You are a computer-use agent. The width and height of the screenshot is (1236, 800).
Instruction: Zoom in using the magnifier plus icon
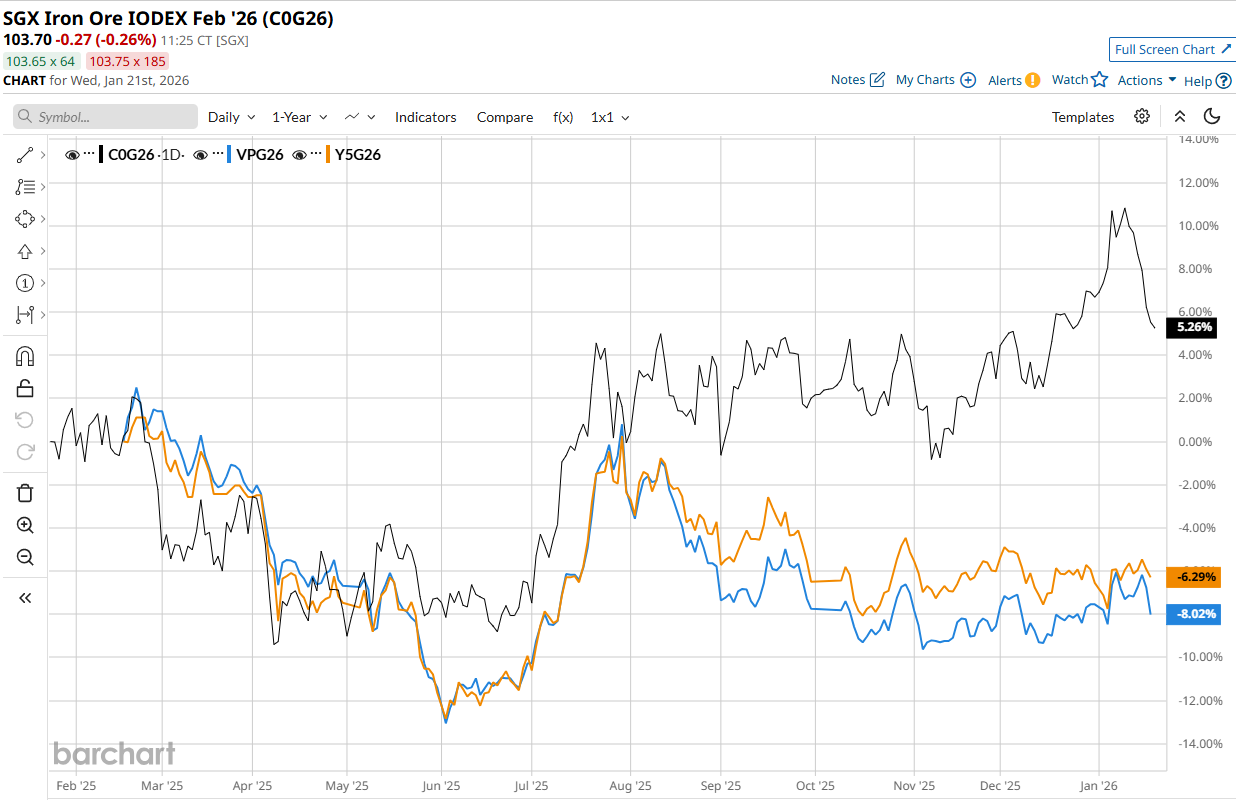[25, 525]
